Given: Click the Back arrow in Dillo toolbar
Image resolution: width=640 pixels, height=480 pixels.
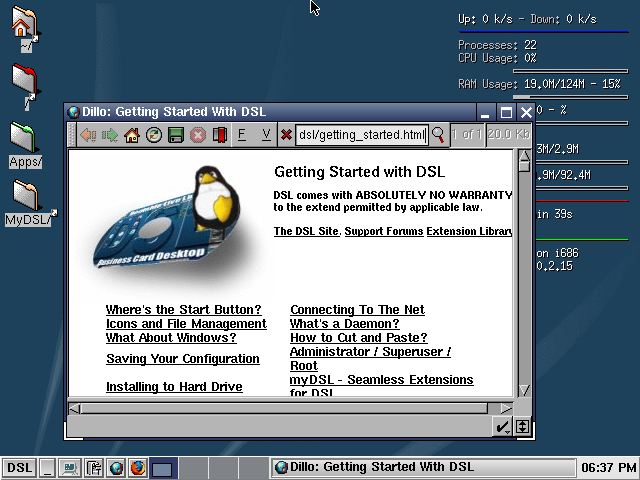Looking at the screenshot, I should [88, 135].
